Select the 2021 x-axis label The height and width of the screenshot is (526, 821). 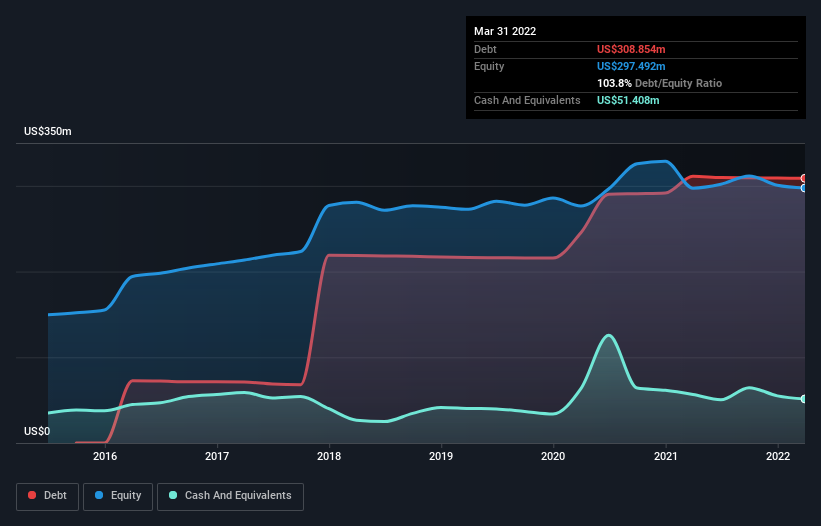665,456
